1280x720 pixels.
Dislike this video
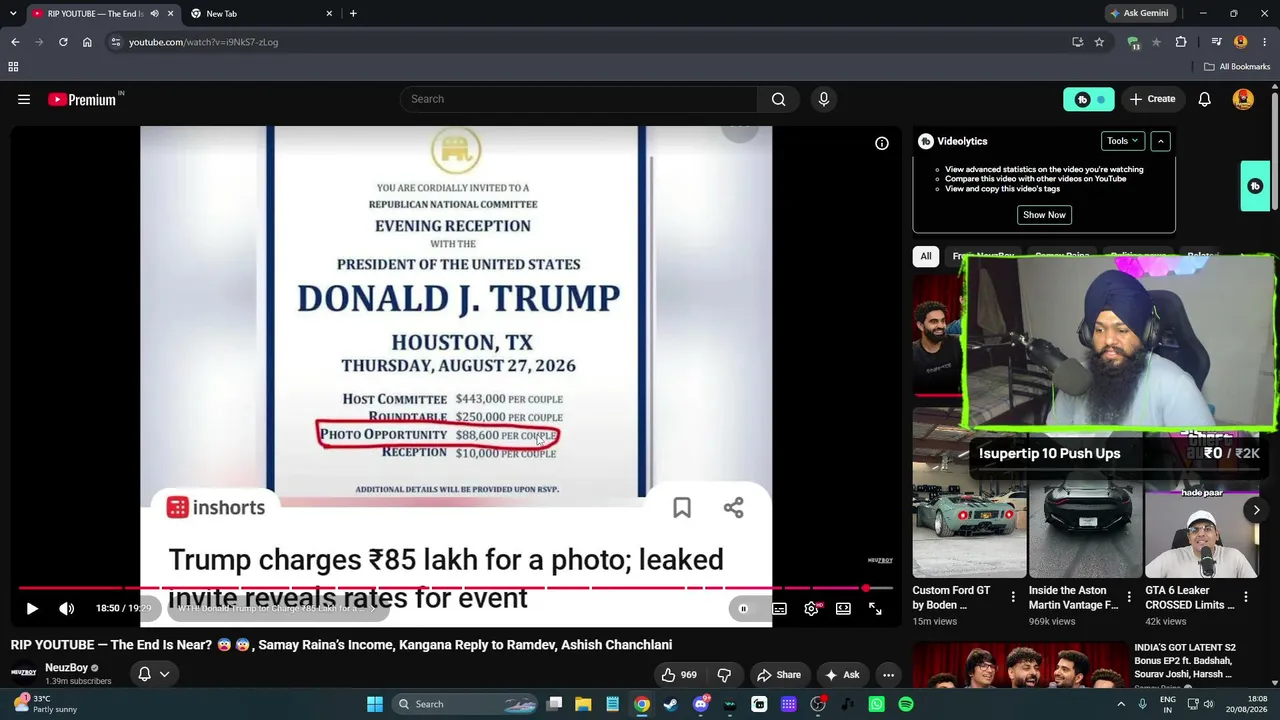click(x=724, y=675)
